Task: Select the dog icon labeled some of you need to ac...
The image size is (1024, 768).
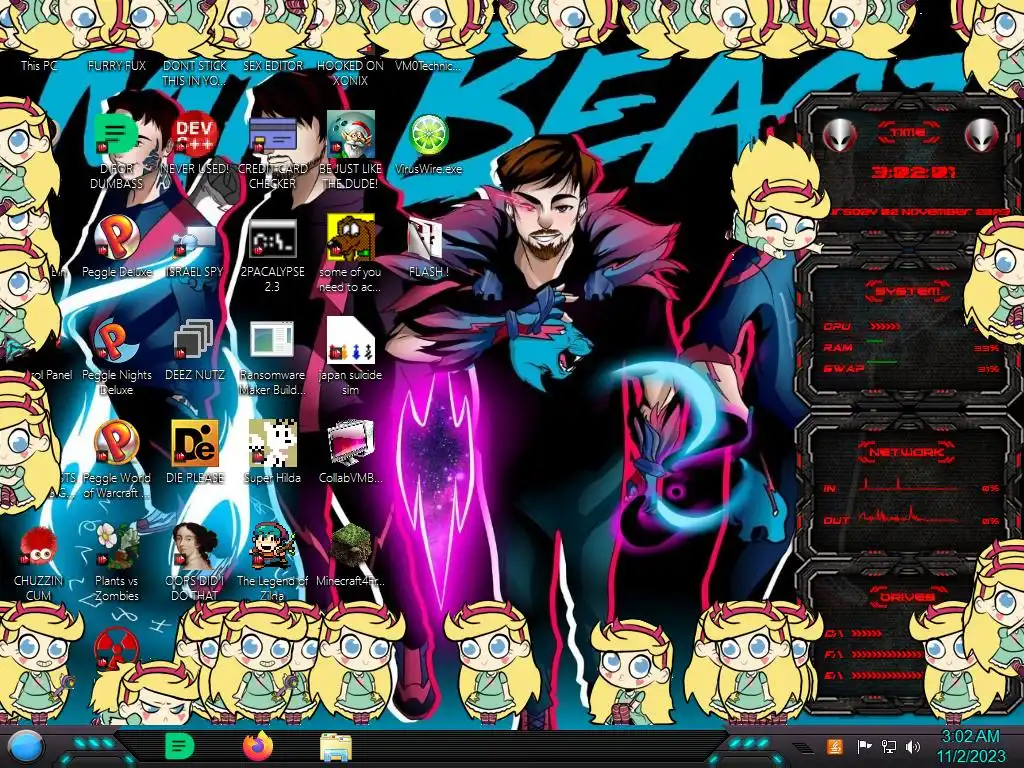Action: pos(350,238)
